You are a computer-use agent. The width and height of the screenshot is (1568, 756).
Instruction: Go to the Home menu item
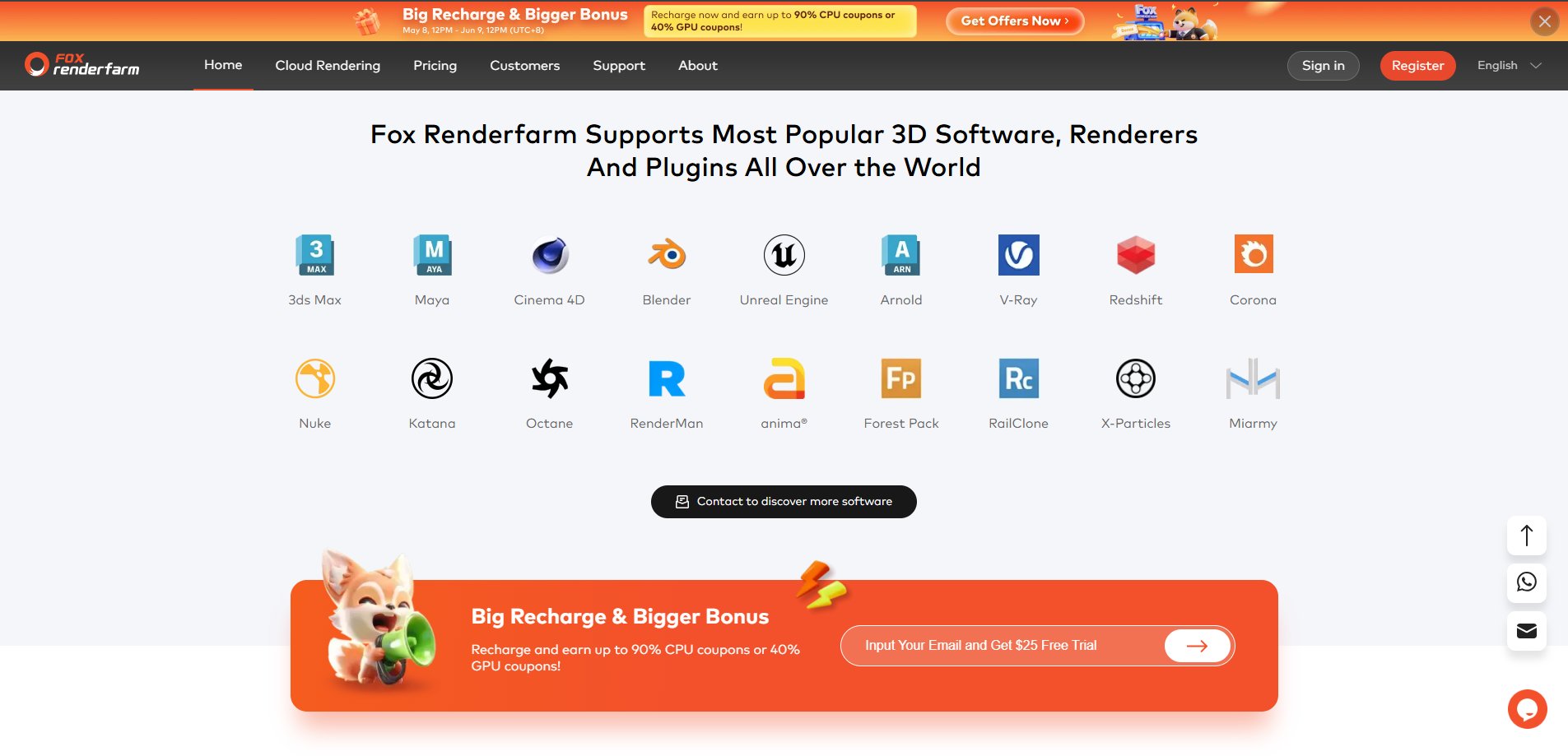coord(223,65)
